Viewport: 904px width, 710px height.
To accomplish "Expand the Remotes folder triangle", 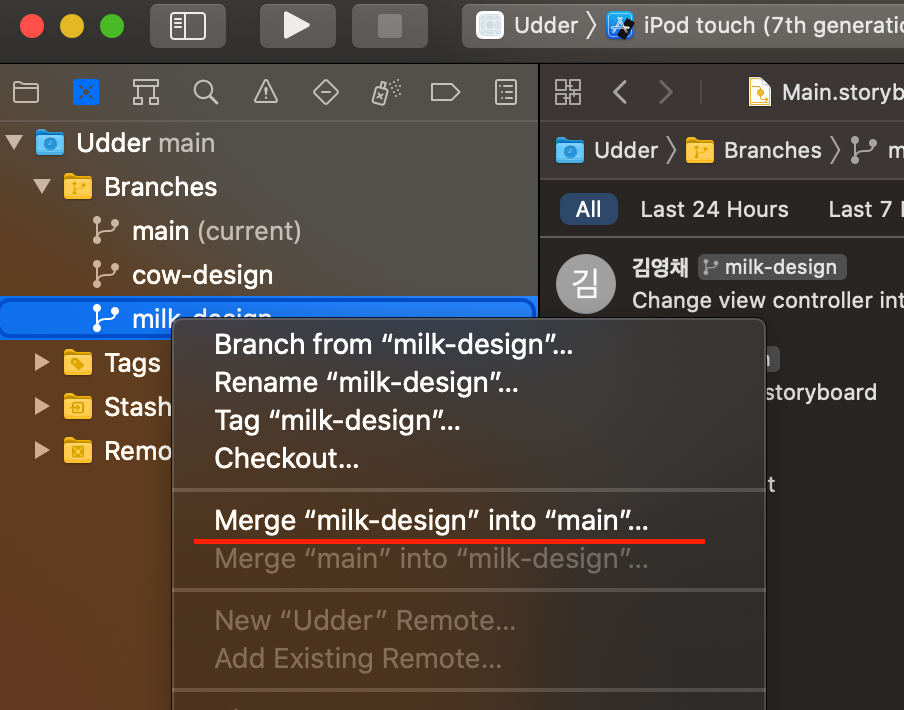I will (x=42, y=450).
